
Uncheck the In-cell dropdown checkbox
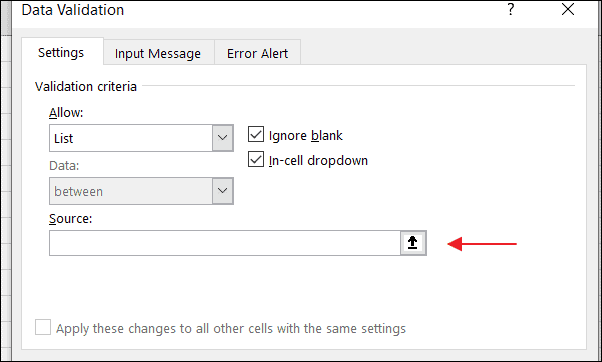tap(256, 160)
